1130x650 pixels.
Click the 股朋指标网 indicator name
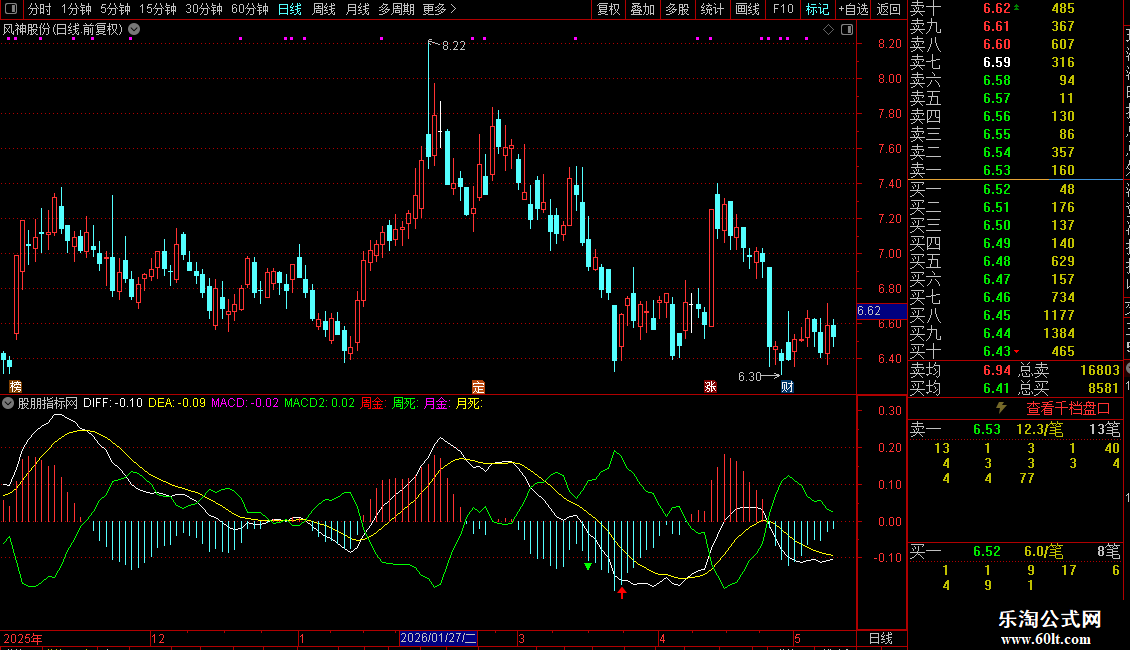coord(48,403)
